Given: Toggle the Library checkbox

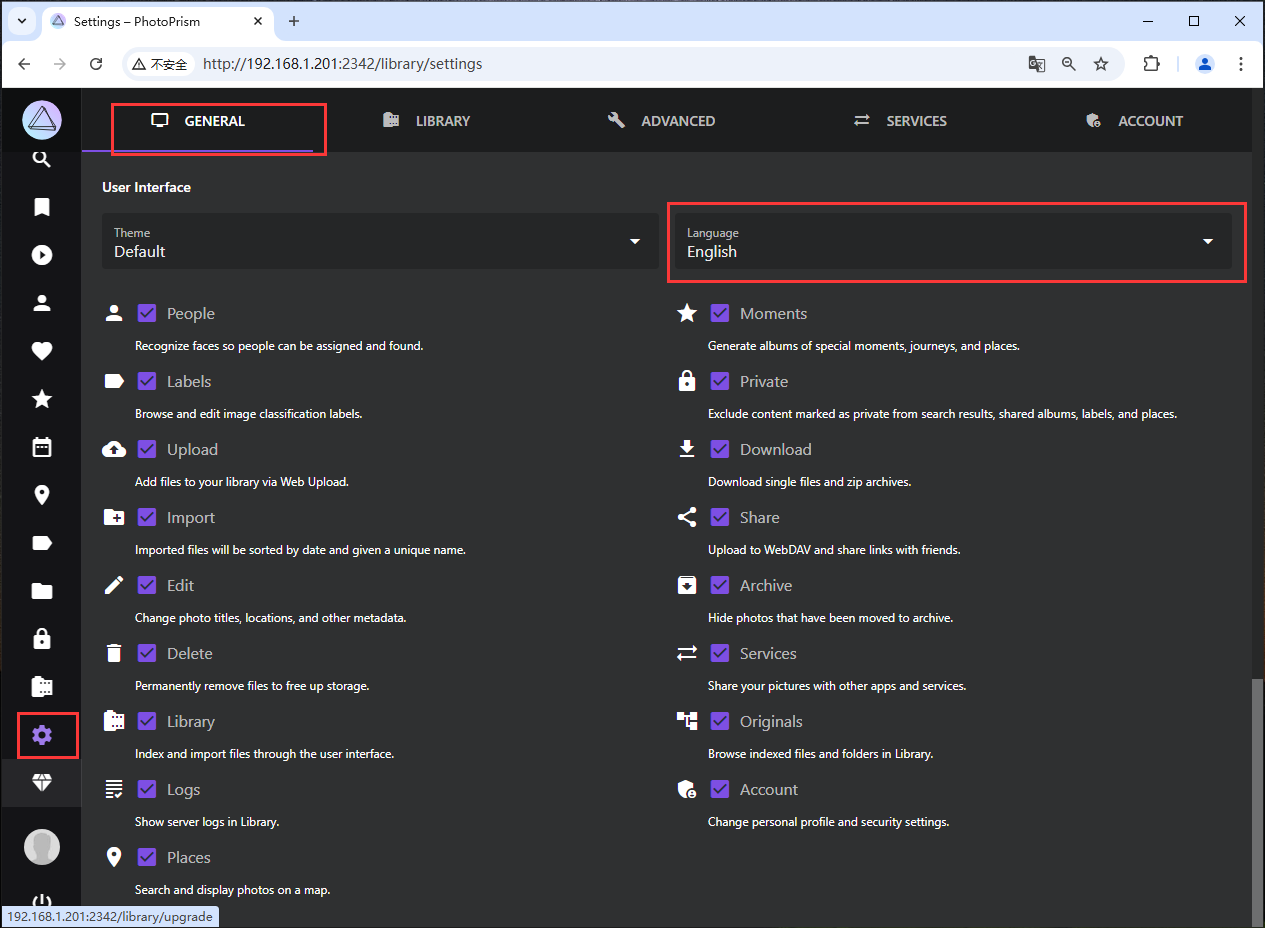Looking at the screenshot, I should [x=147, y=721].
